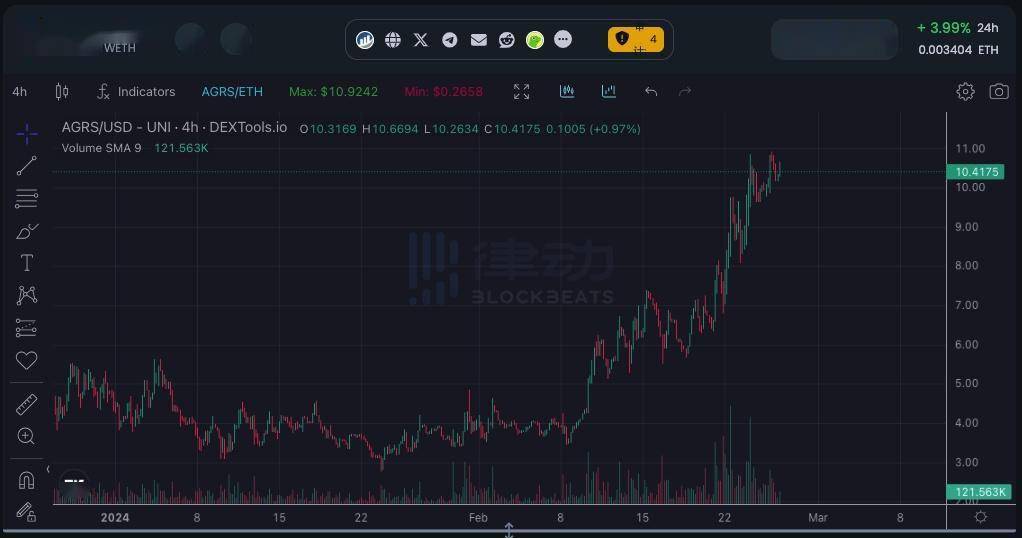The width and height of the screenshot is (1022, 538).
Task: Click the WETH token label
Action: [120, 48]
